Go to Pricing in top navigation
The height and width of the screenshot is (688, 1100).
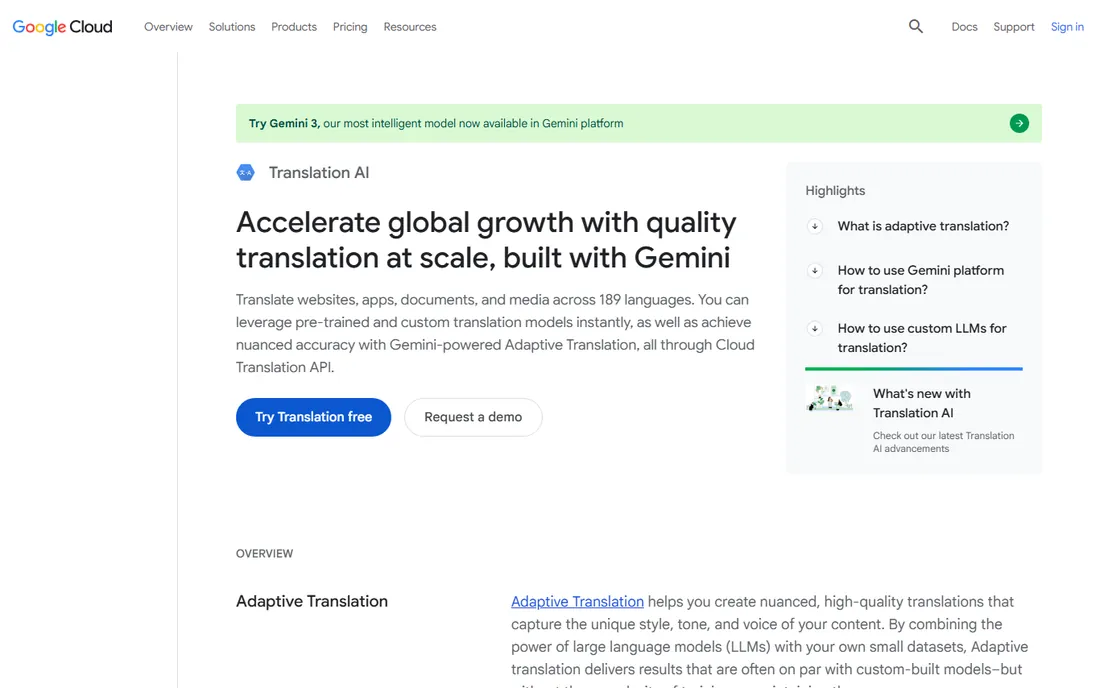(x=350, y=27)
